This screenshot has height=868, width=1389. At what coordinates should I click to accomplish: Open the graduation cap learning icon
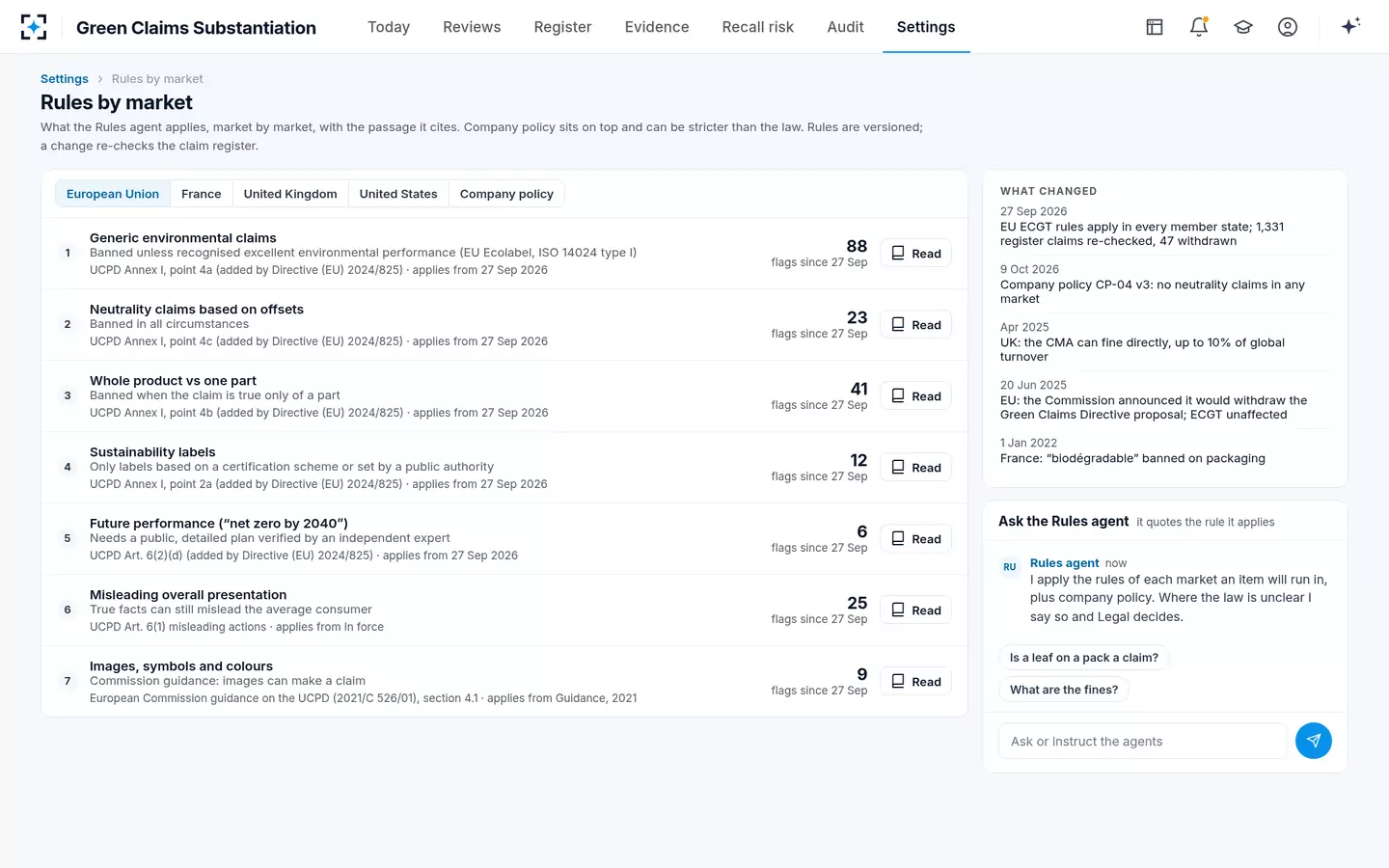pyautogui.click(x=1243, y=27)
